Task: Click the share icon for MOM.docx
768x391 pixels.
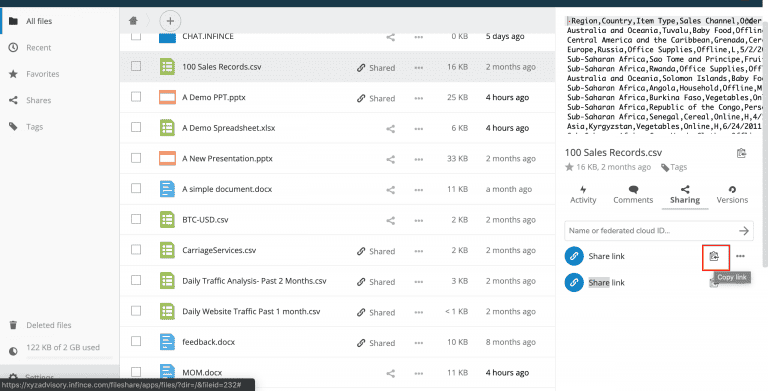Action: pyautogui.click(x=390, y=373)
